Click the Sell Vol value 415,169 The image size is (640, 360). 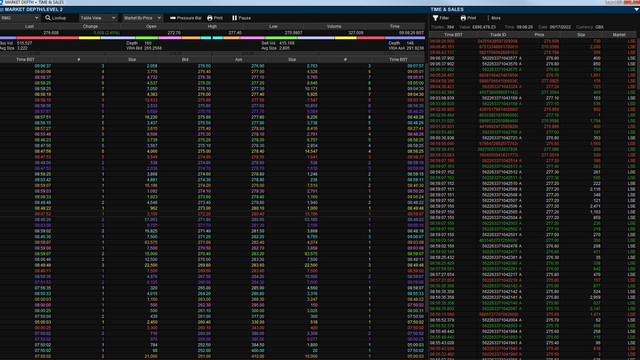(287, 43)
